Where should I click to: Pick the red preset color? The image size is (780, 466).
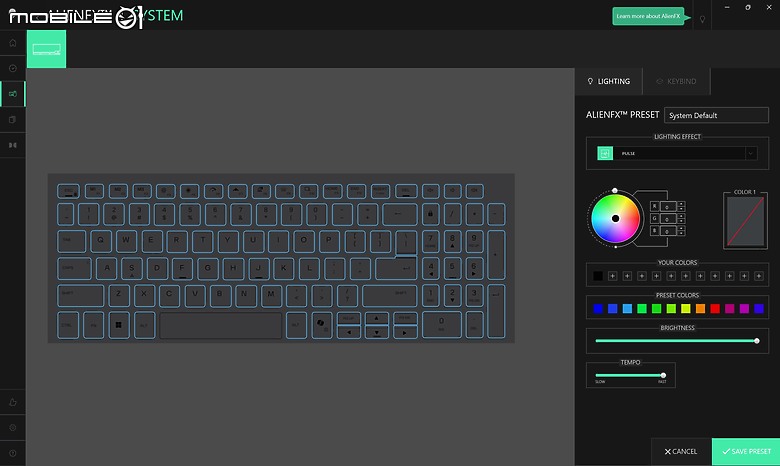point(715,309)
